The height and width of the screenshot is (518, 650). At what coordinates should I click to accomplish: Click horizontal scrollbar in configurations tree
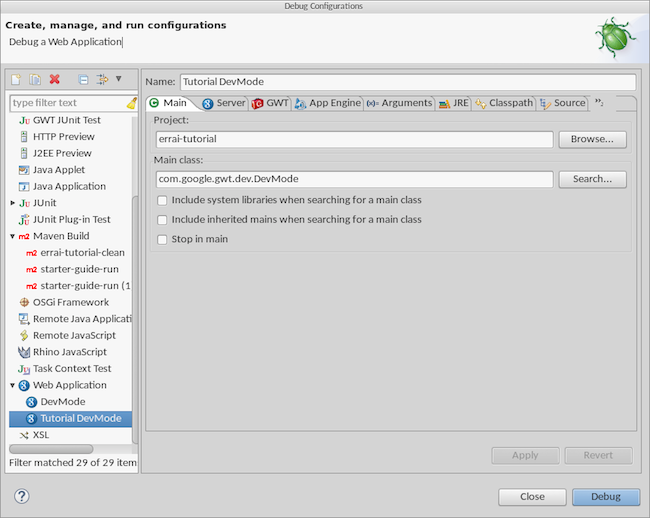tap(51, 449)
